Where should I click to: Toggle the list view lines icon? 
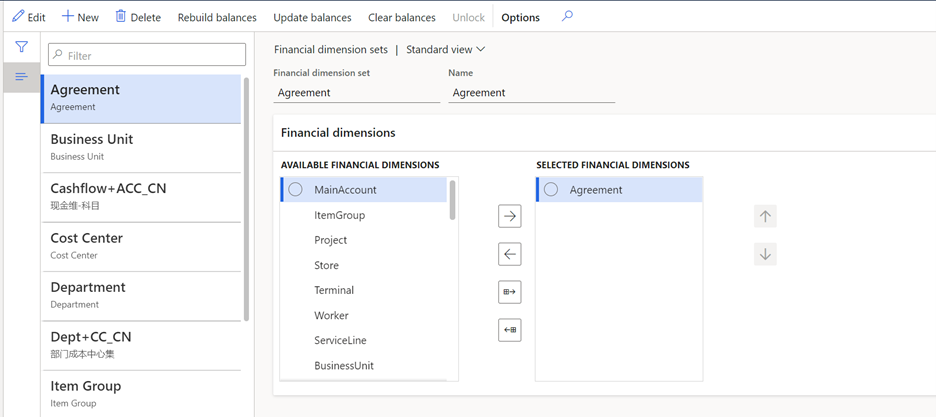pos(21,77)
